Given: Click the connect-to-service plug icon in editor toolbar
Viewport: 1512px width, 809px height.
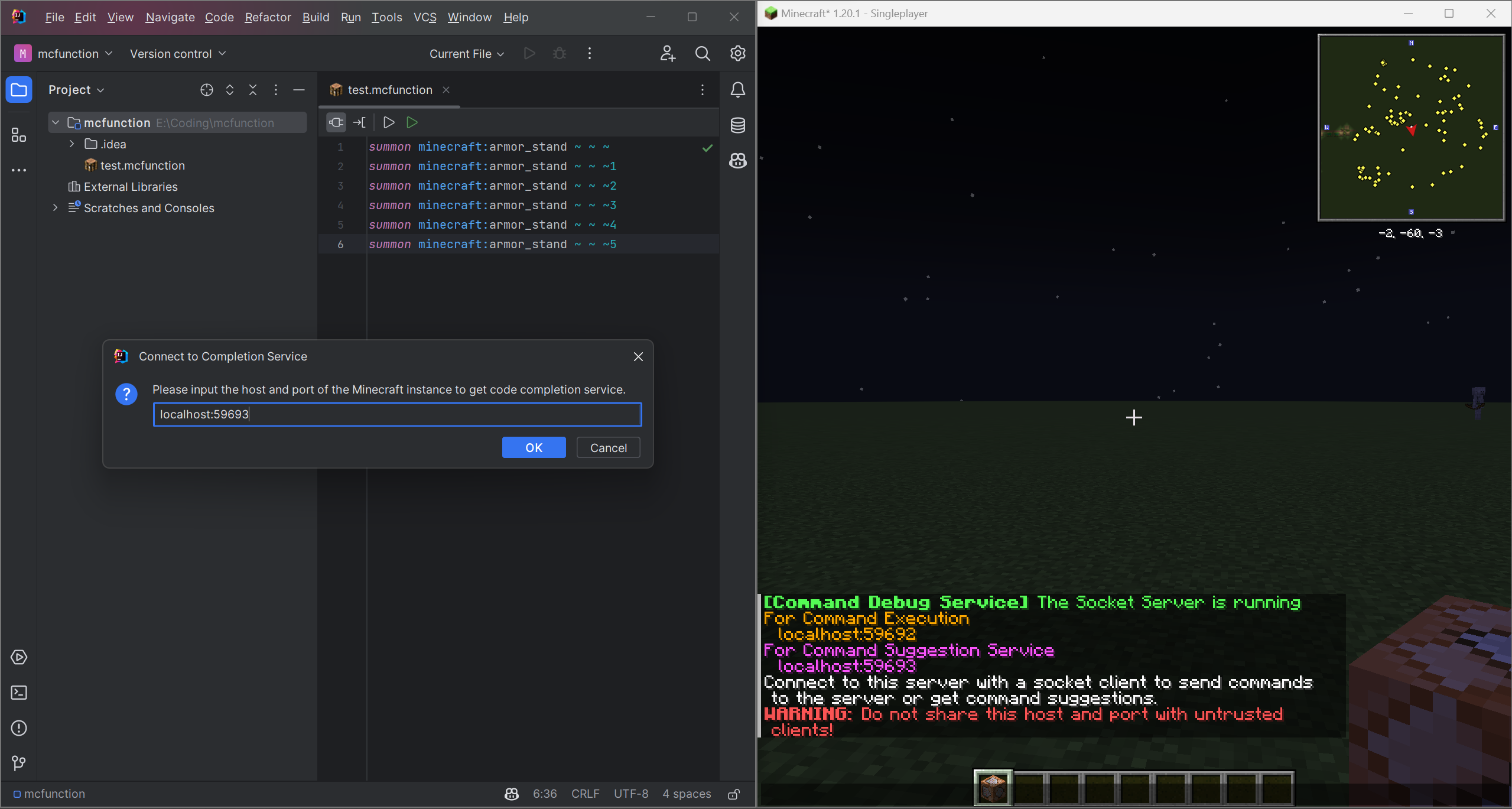Looking at the screenshot, I should point(336,122).
